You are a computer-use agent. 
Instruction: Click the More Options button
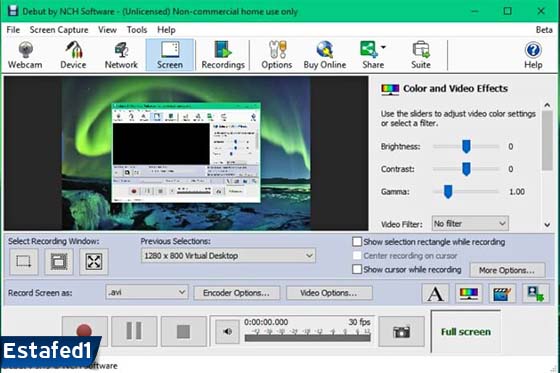[x=507, y=270]
